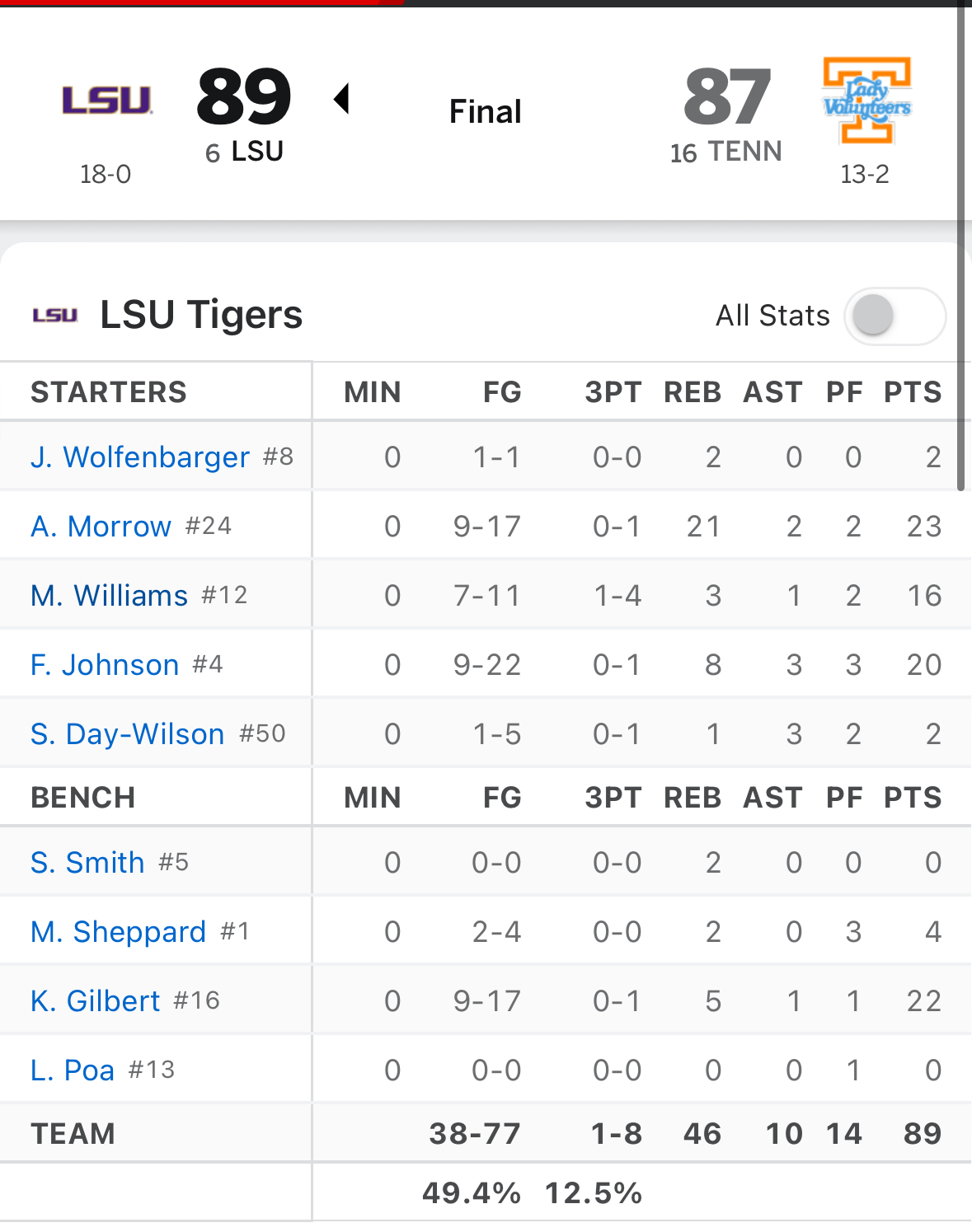The height and width of the screenshot is (1232, 972).
Task: Click the PTS column header in starters
Action: pos(913,392)
